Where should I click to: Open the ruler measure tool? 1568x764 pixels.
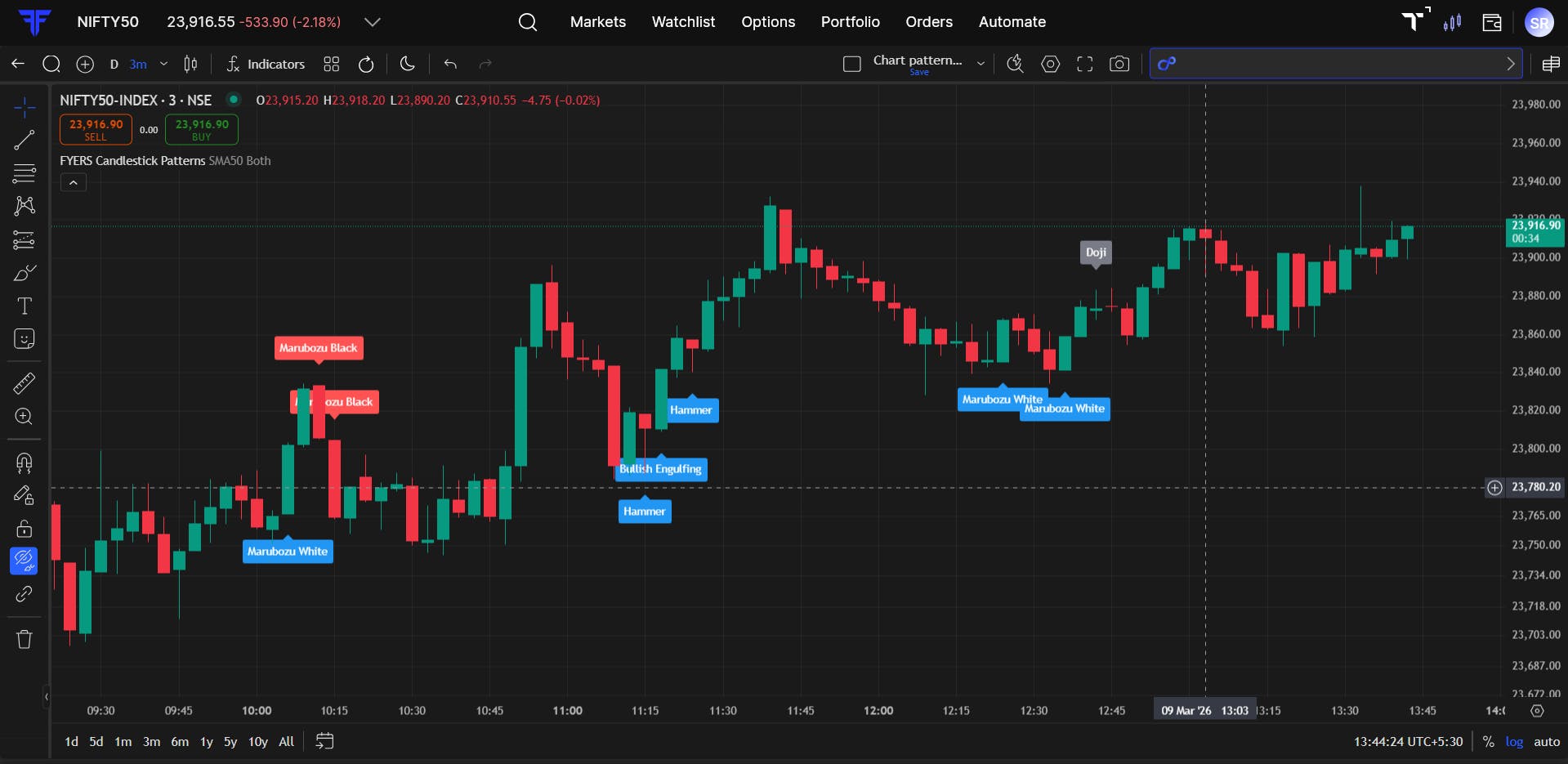pyautogui.click(x=25, y=383)
